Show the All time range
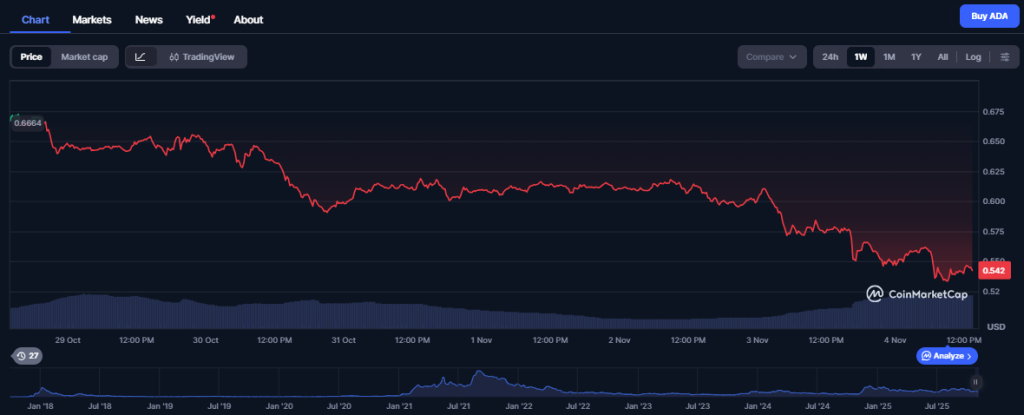Viewport: 1024px width, 415px height. point(942,57)
